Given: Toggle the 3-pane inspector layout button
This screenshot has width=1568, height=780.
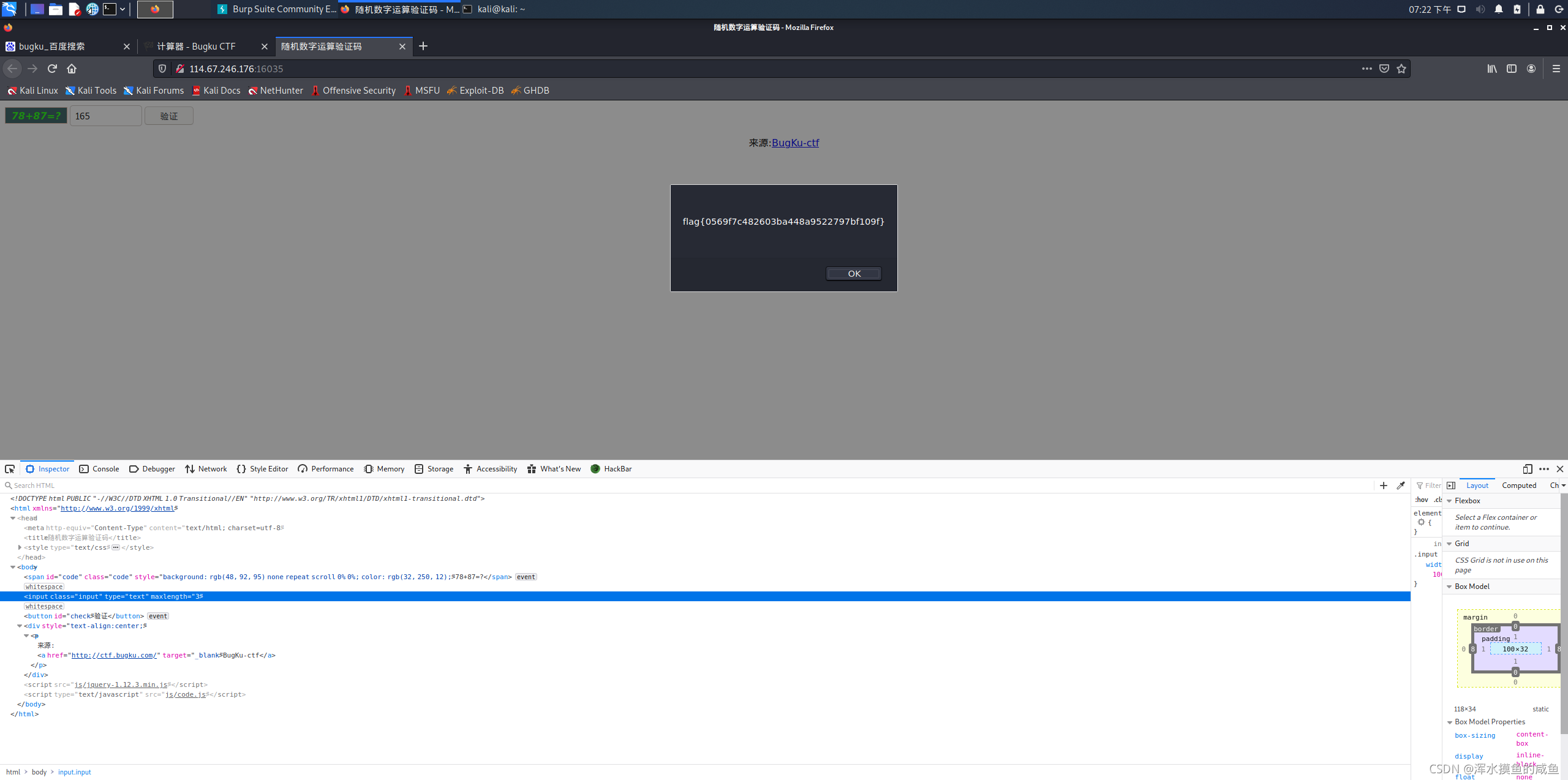Looking at the screenshot, I should 1451,486.
